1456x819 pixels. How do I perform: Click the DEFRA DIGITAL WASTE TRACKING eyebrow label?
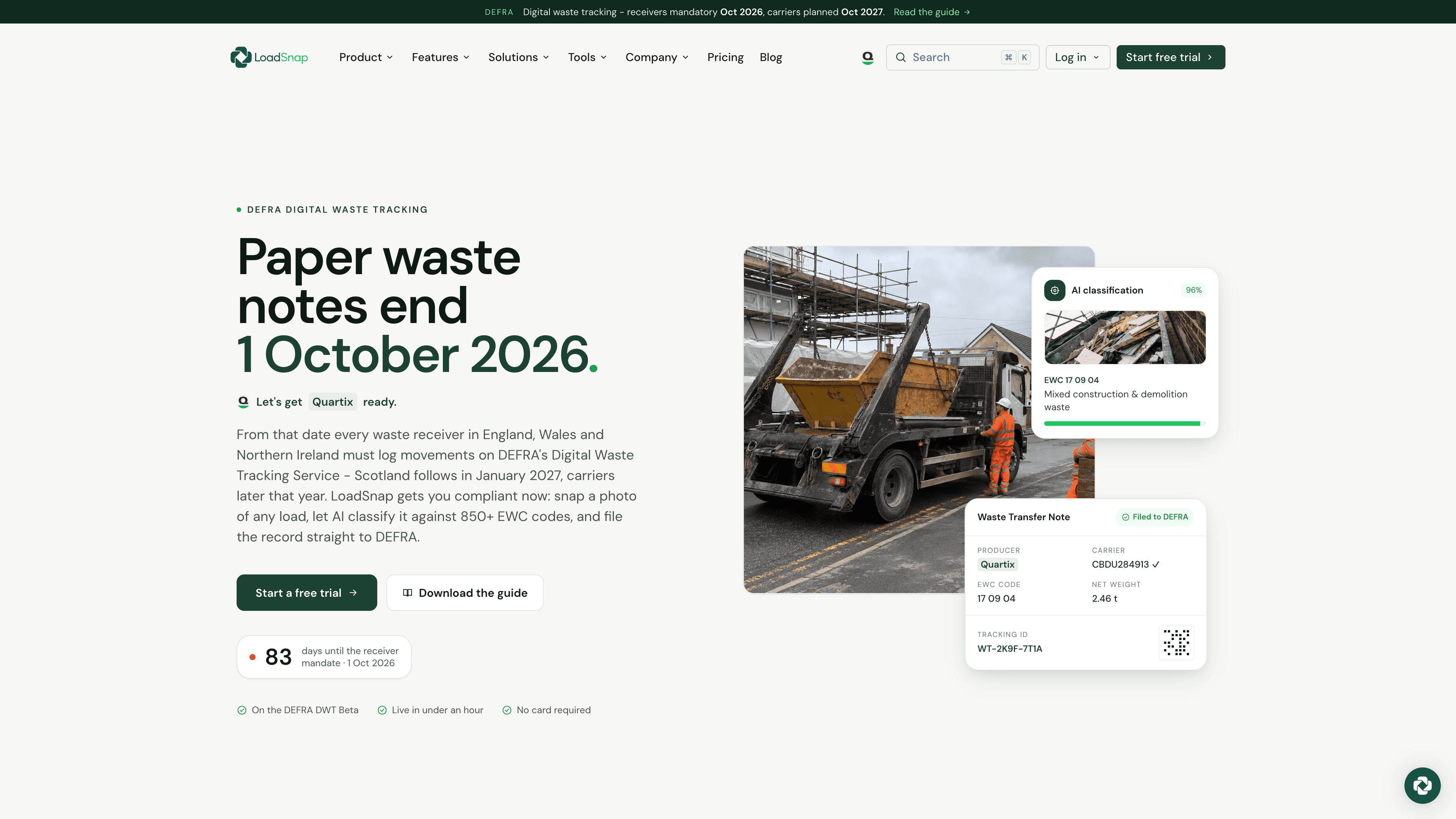[337, 210]
